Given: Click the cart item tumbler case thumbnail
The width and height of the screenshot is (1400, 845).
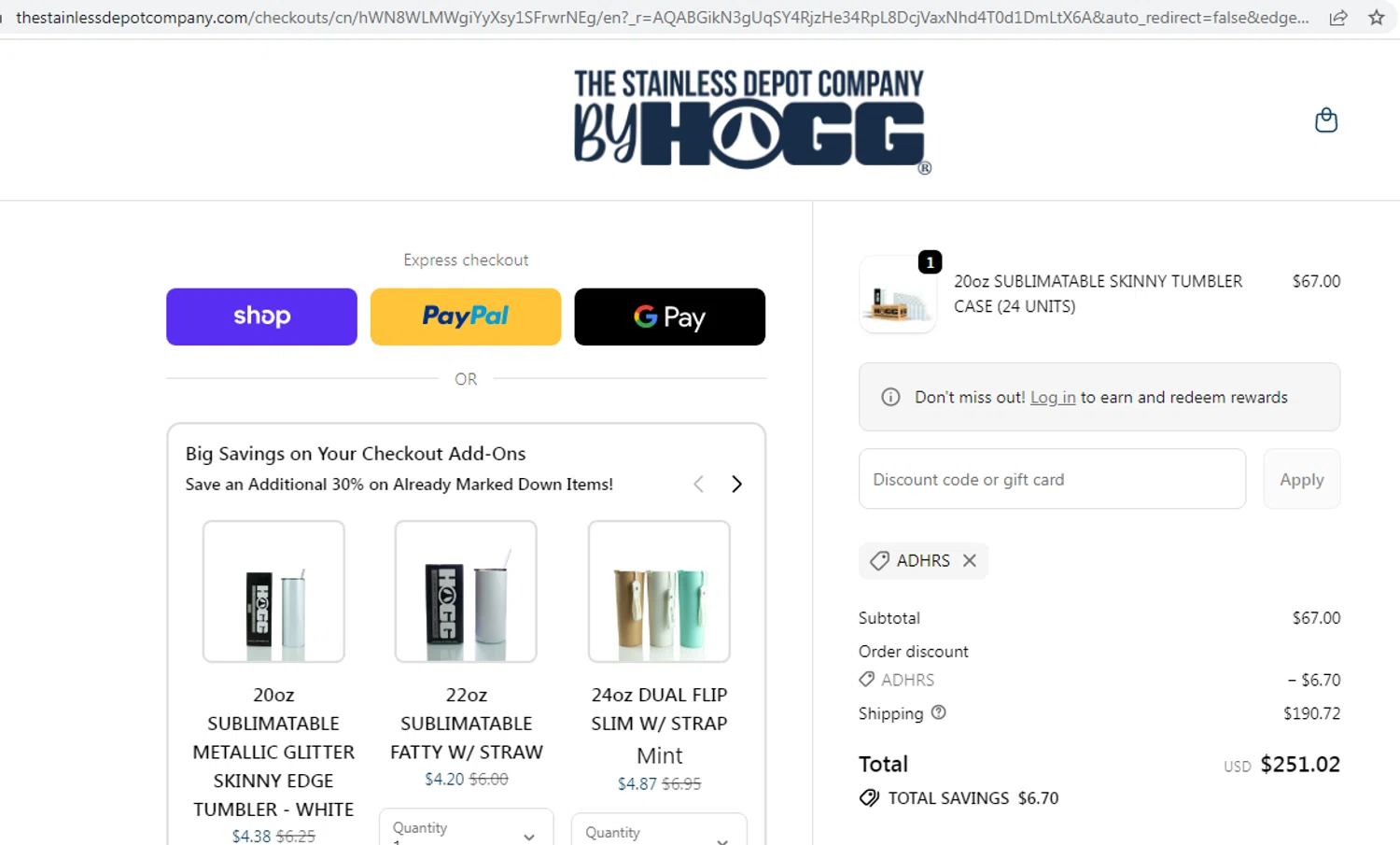Looking at the screenshot, I should point(897,295).
